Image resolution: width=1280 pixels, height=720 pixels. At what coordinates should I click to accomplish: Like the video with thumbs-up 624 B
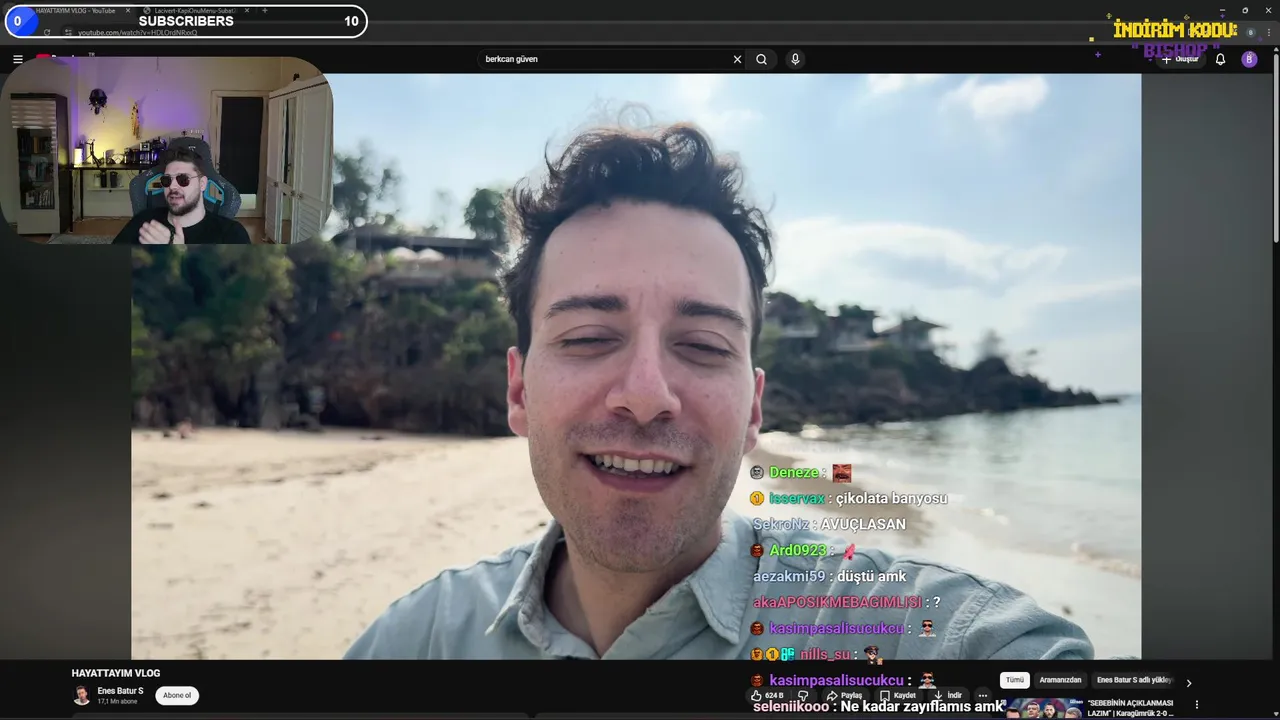(767, 695)
